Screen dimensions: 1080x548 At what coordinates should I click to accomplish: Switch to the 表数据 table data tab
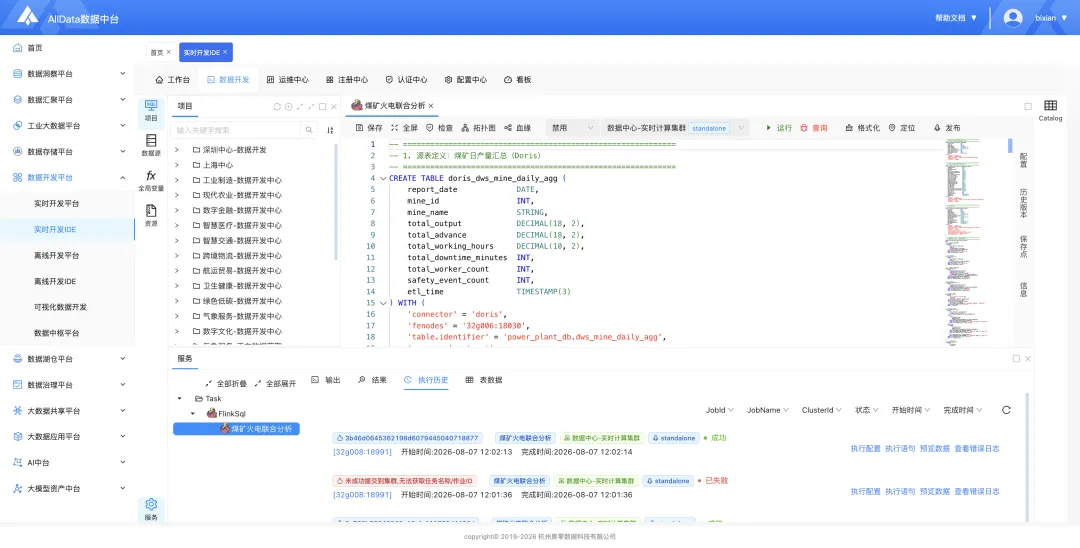point(484,380)
